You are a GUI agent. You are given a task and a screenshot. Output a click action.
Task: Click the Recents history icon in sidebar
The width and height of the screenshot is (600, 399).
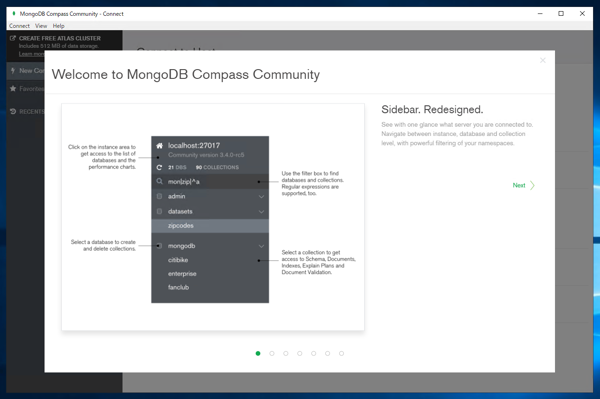13,111
